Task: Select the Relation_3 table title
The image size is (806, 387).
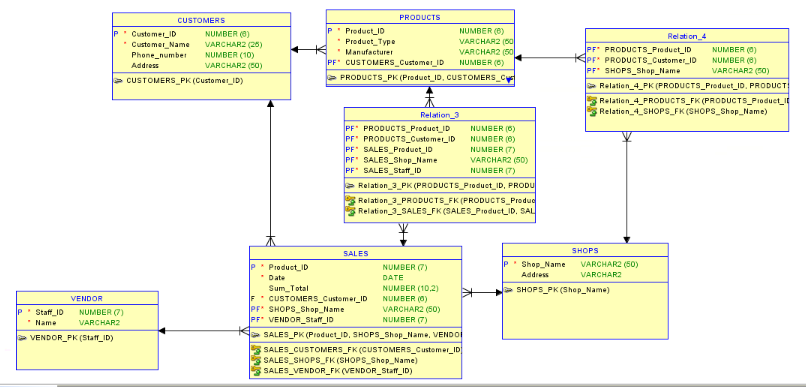Action: coord(439,115)
